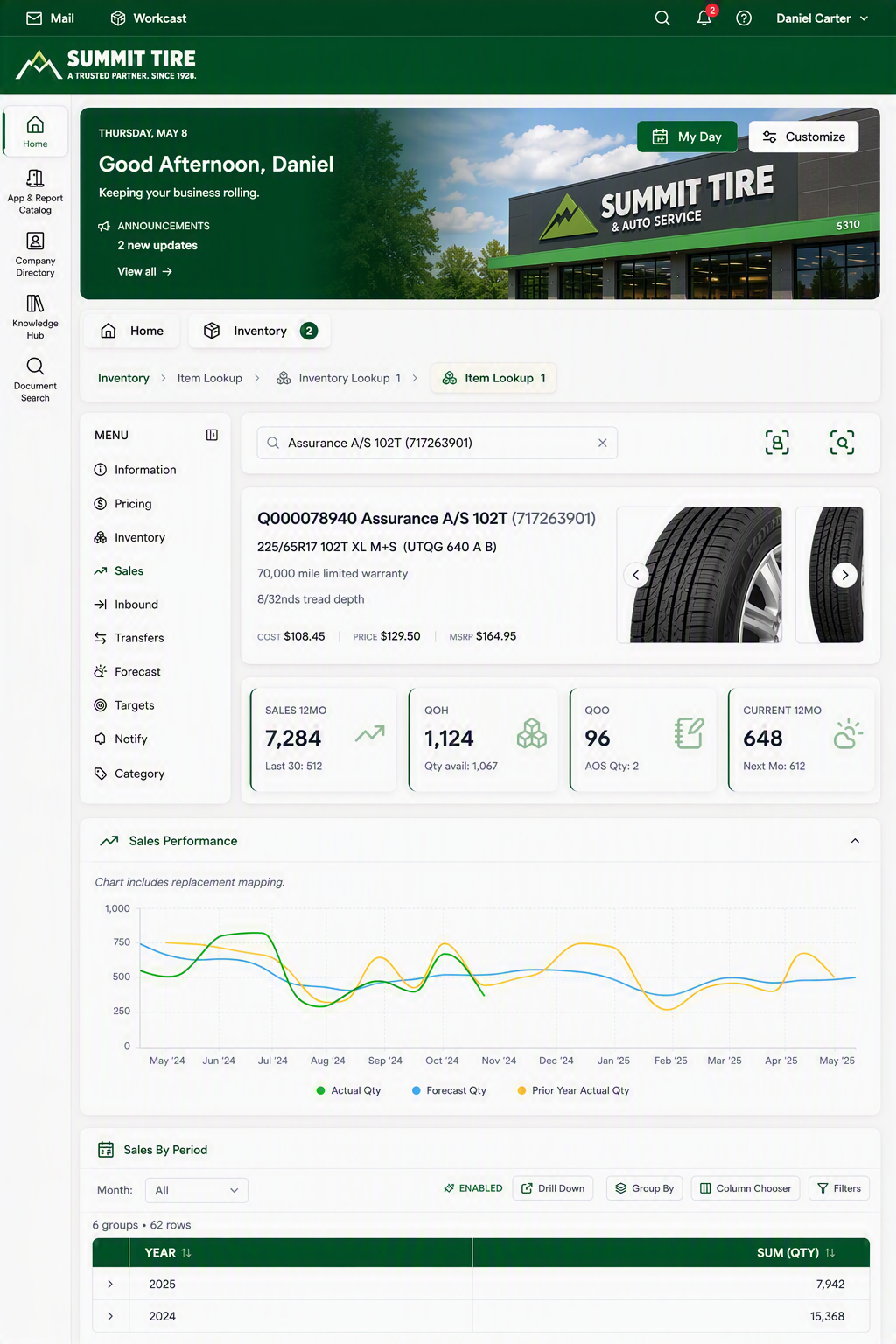Screen dimensions: 896x1344
Task: Switch to the Home tab
Action: (x=132, y=331)
